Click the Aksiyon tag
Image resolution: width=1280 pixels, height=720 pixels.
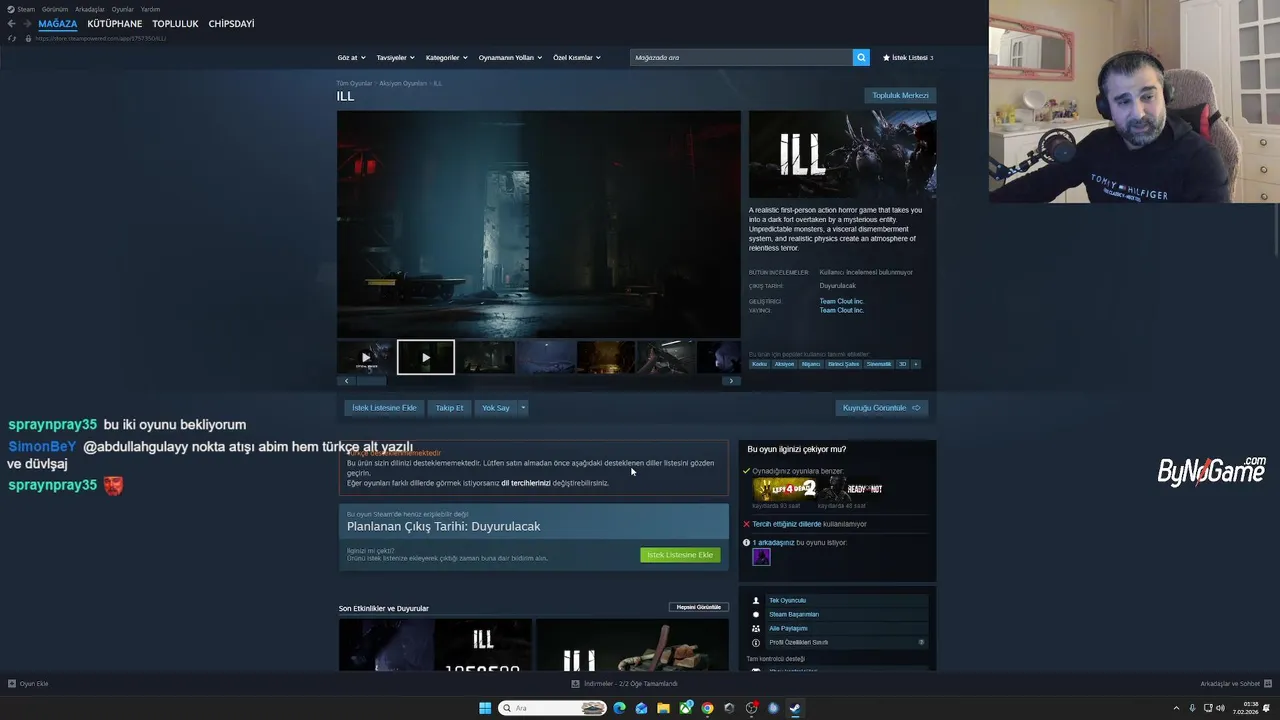point(784,364)
